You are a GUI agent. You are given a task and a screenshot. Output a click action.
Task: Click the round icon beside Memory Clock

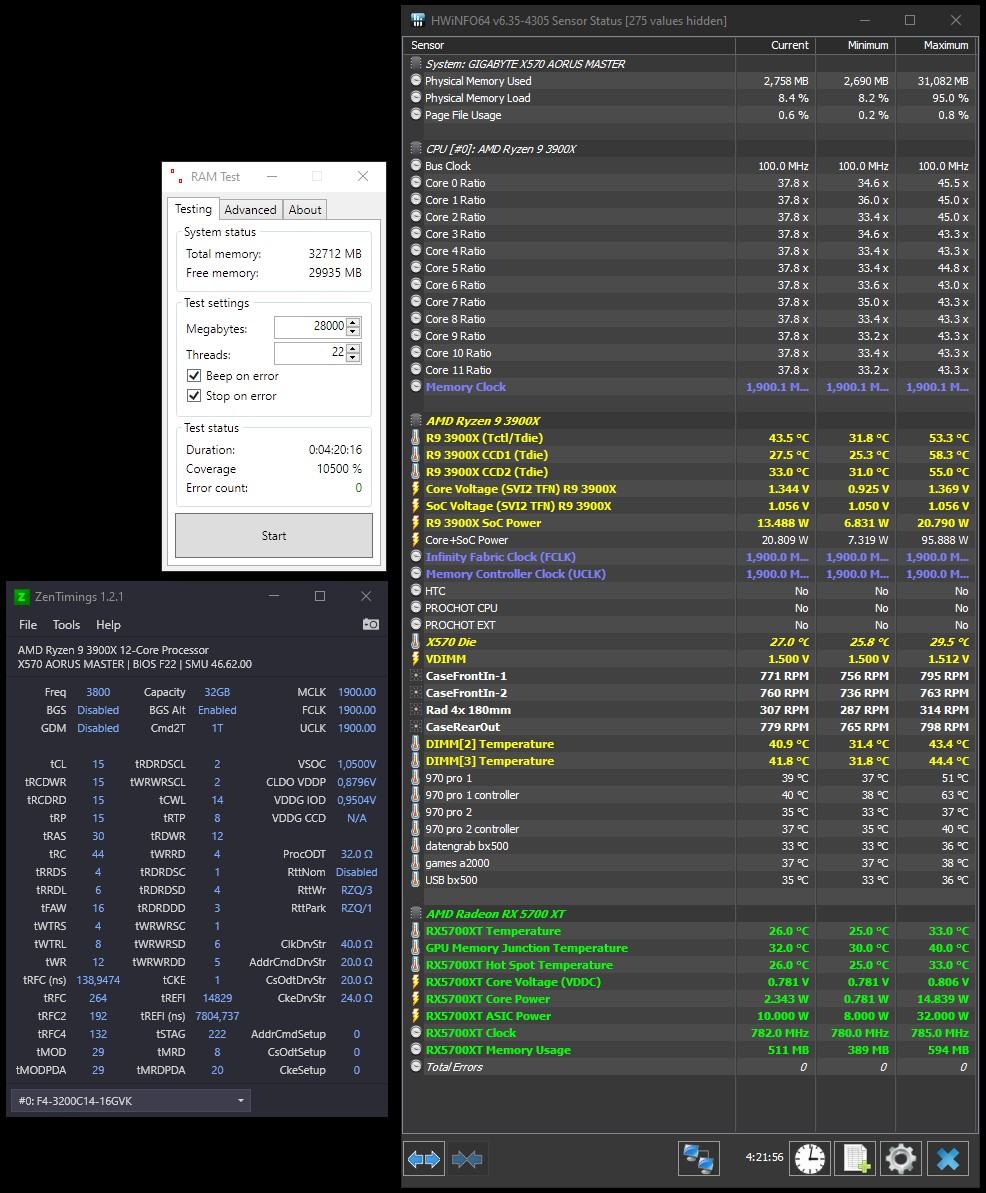415,386
